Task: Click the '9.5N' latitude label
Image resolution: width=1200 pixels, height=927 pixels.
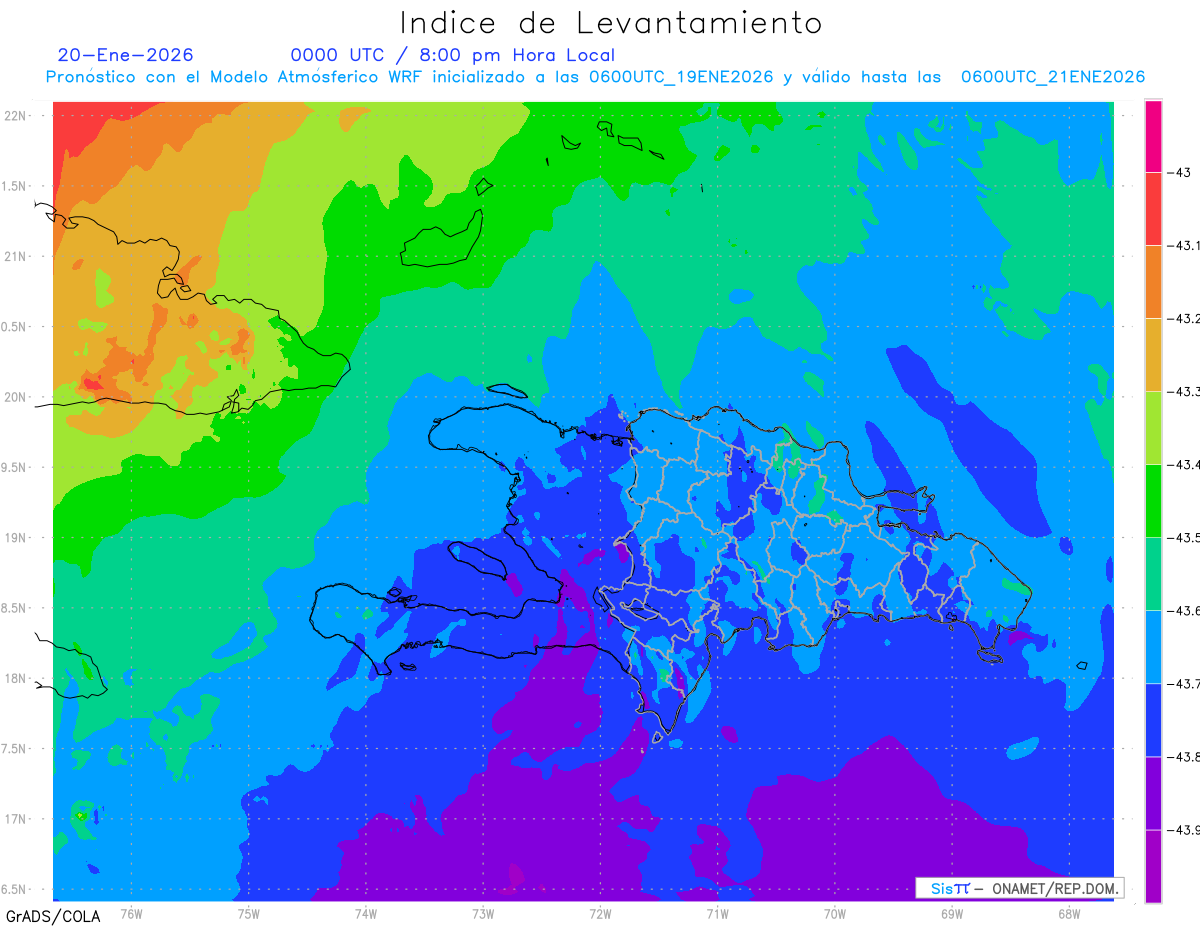Action: pyautogui.click(x=14, y=467)
